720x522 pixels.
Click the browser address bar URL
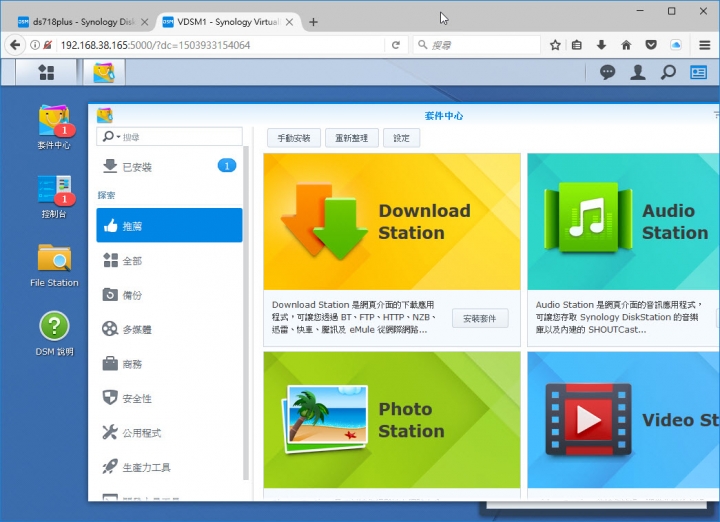click(155, 45)
